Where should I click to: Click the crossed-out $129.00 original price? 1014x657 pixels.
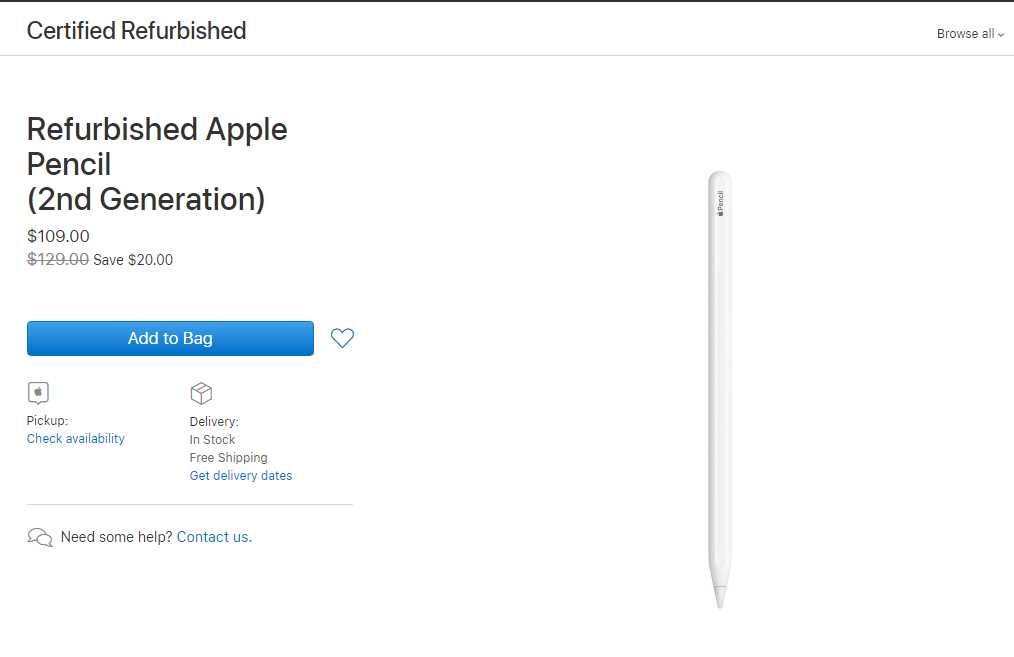tap(58, 259)
